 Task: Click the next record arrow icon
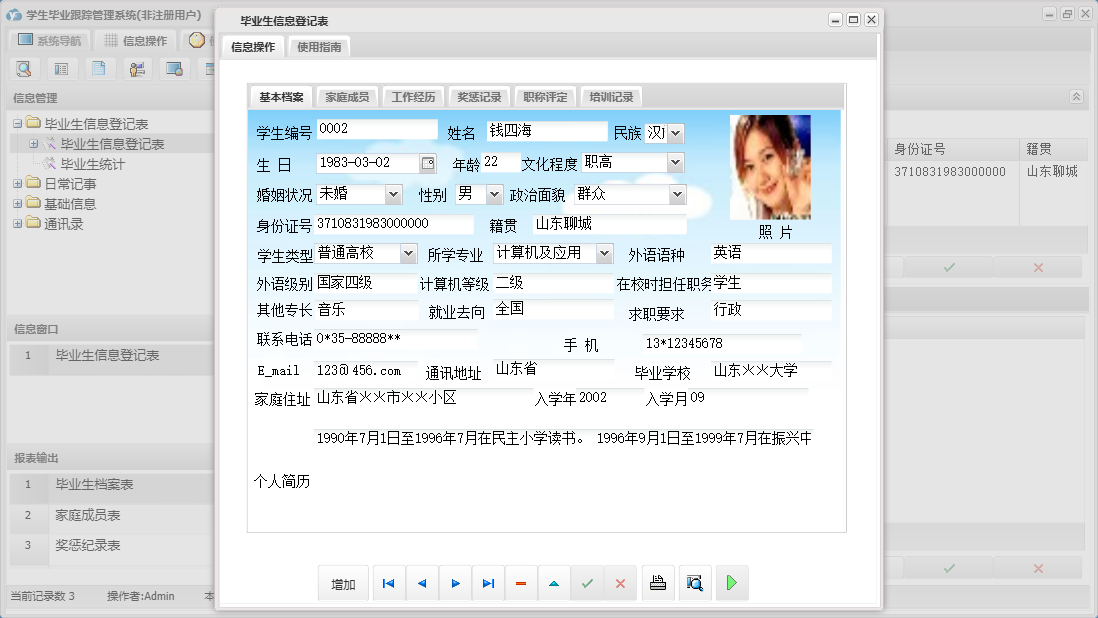454,583
